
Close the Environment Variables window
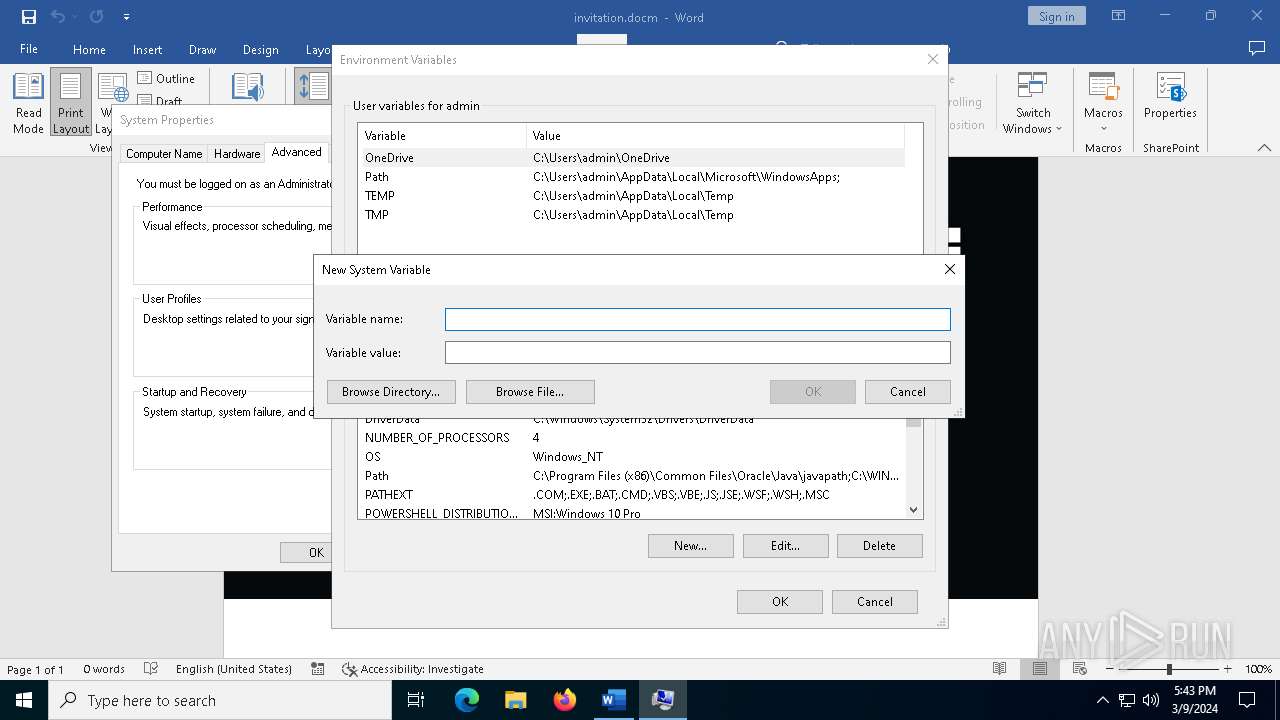pyautogui.click(x=933, y=59)
